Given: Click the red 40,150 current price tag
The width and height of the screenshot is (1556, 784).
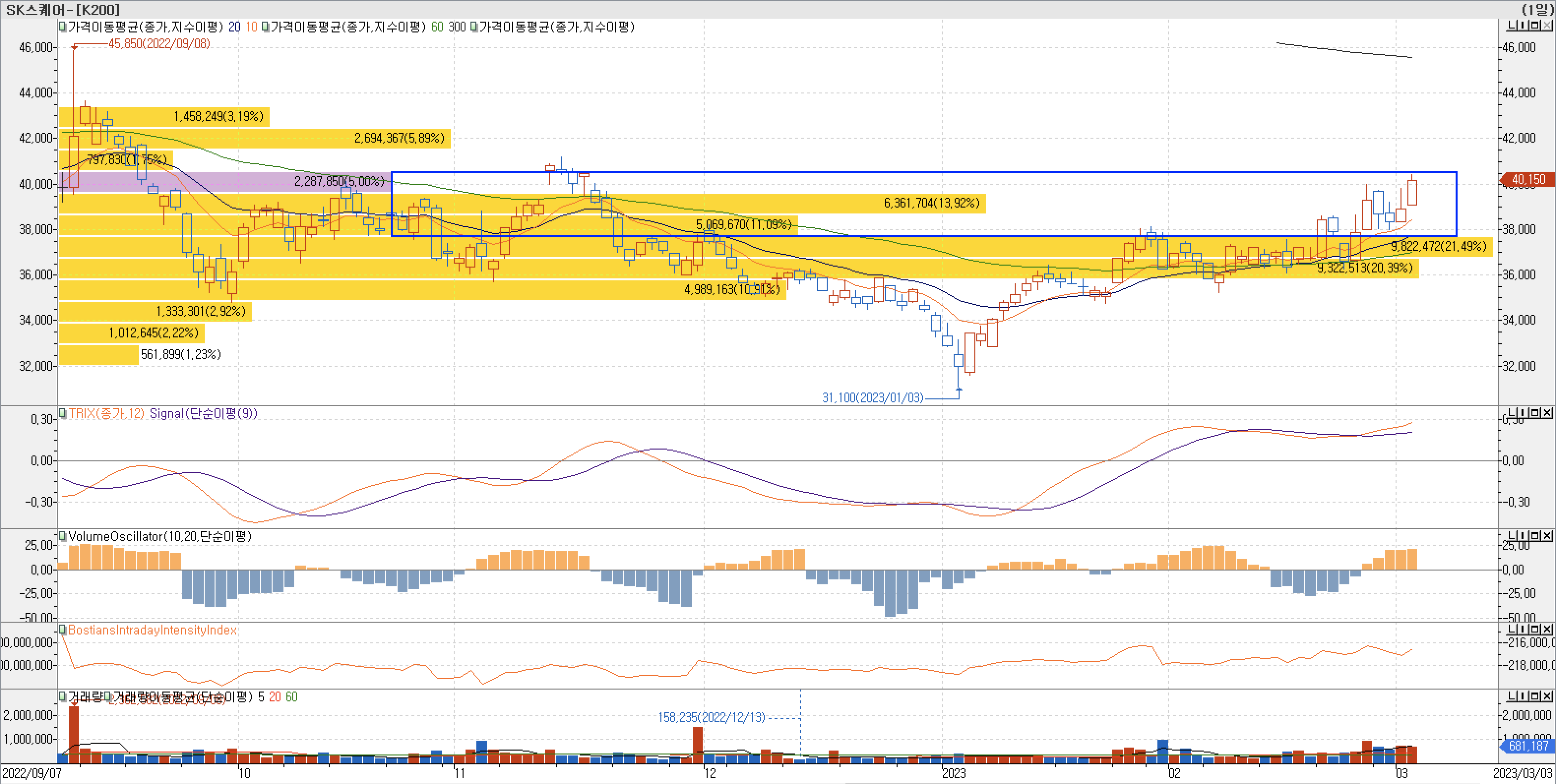Looking at the screenshot, I should (x=1527, y=180).
